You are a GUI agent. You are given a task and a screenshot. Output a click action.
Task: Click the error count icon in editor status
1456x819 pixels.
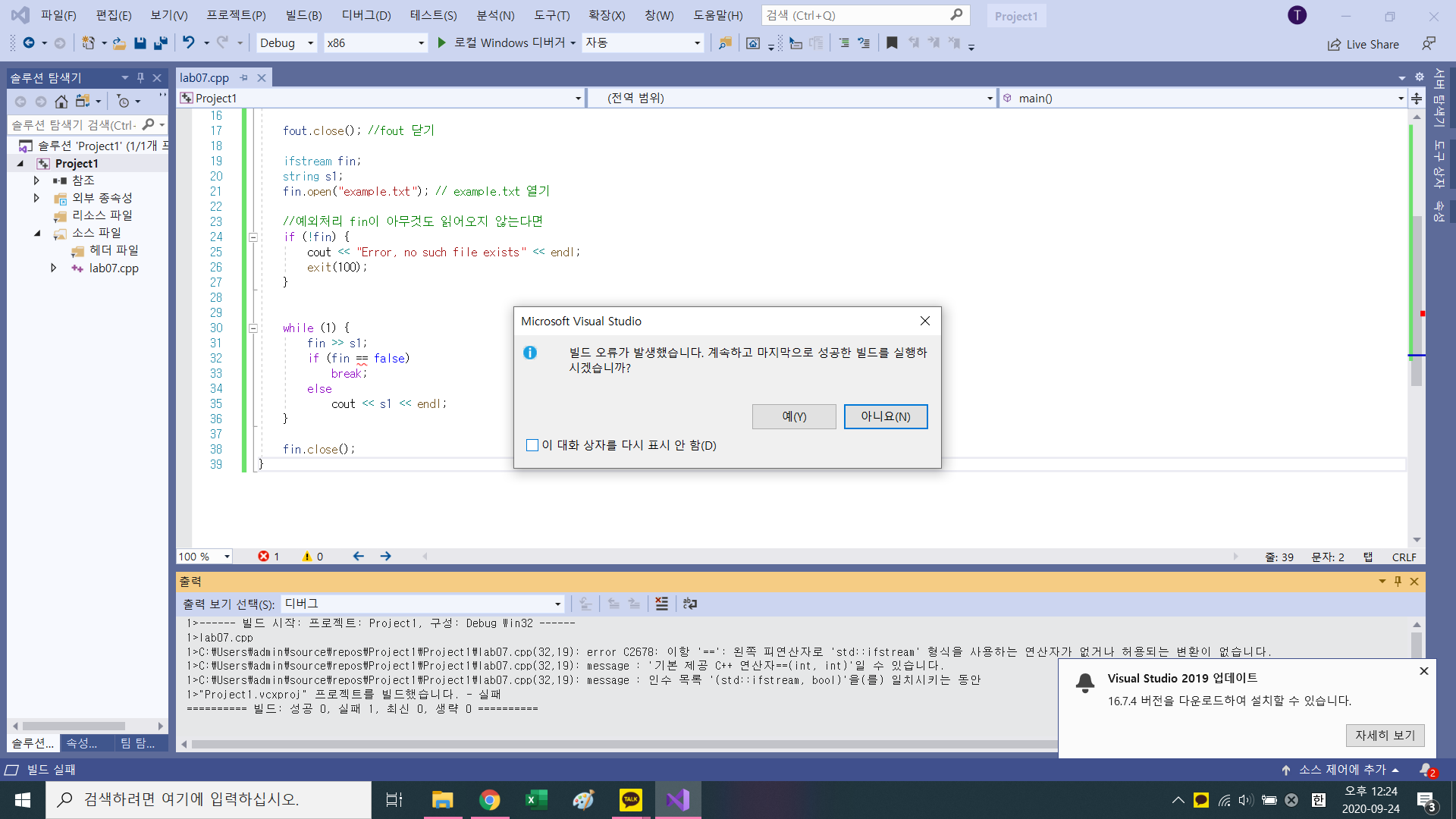click(263, 557)
